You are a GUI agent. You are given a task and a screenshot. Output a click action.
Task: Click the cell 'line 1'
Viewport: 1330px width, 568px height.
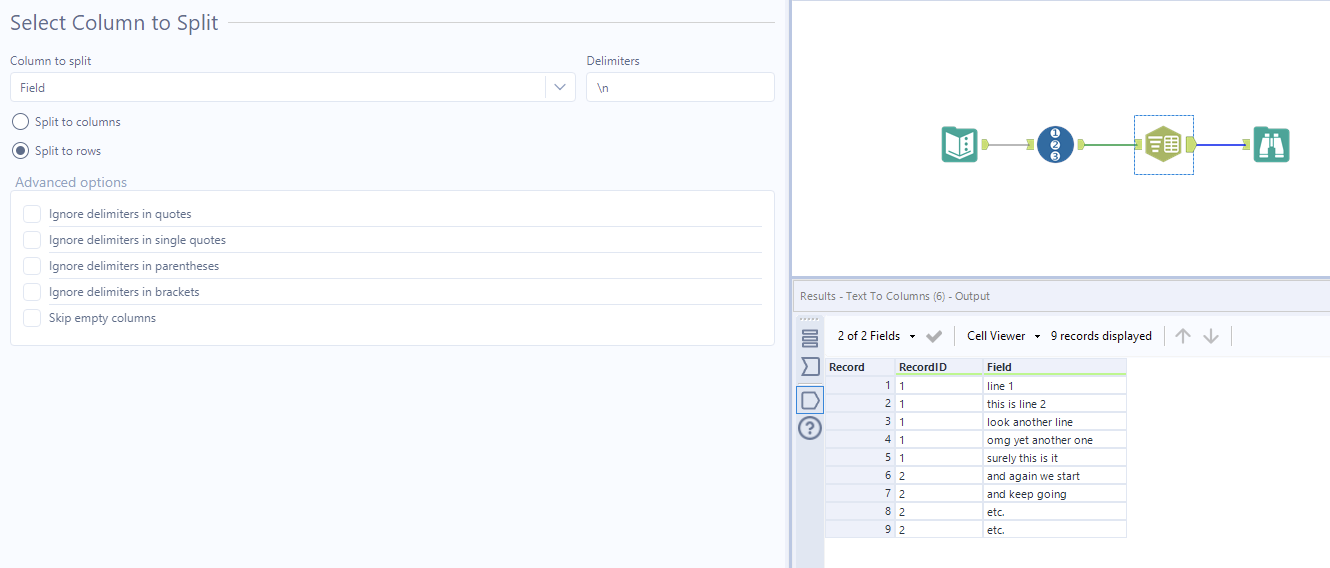1055,386
